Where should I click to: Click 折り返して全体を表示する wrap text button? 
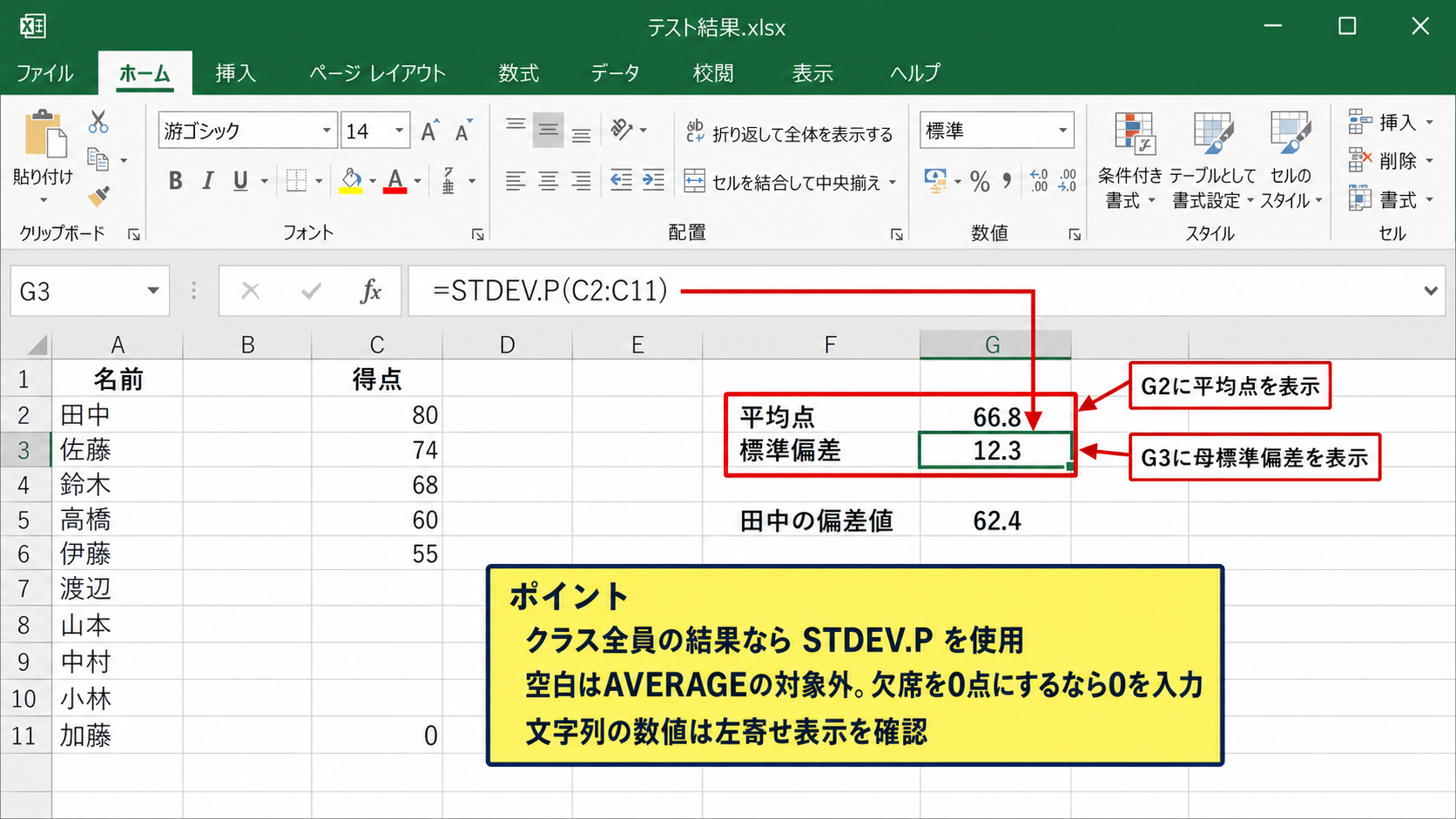point(789,133)
